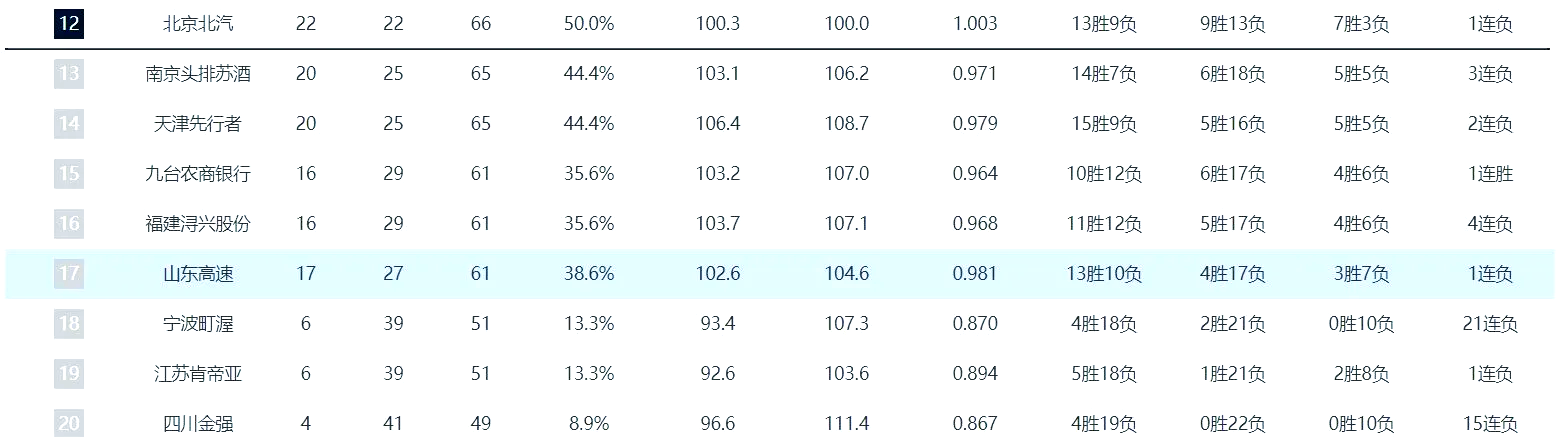Select the 50.0% win rate cell
This screenshot has height=437, width=1566.
pyautogui.click(x=589, y=24)
